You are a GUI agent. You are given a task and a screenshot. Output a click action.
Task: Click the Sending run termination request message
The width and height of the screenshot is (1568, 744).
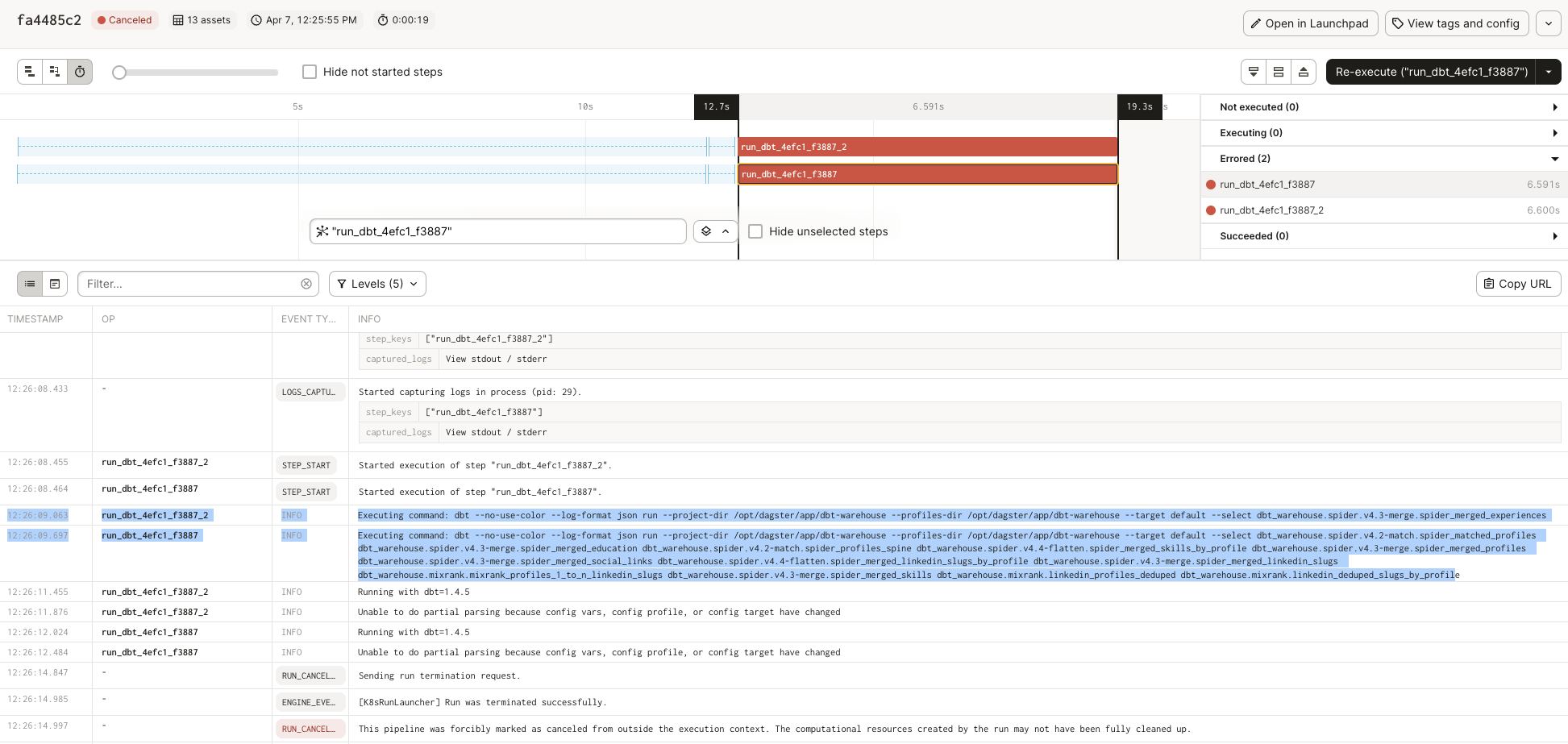(439, 676)
